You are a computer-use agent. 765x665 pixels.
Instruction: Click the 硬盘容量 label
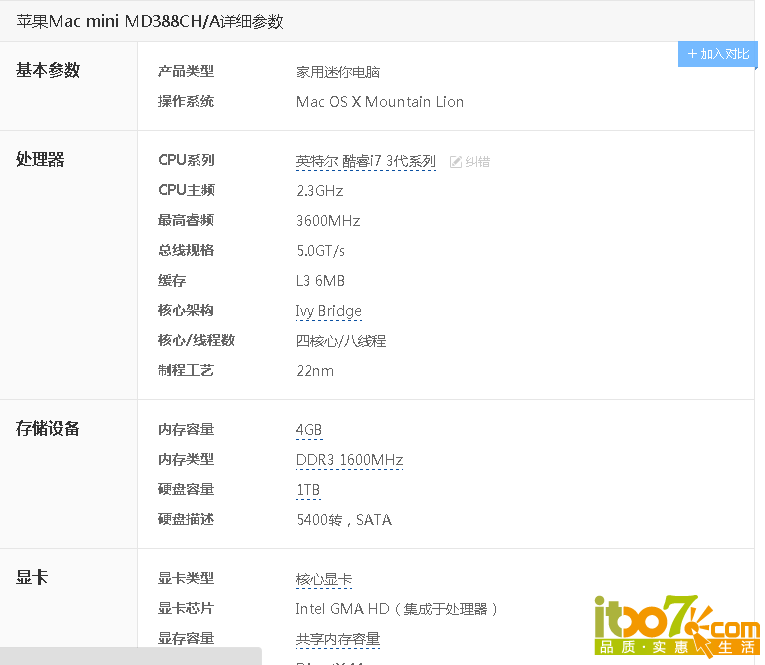(x=186, y=489)
